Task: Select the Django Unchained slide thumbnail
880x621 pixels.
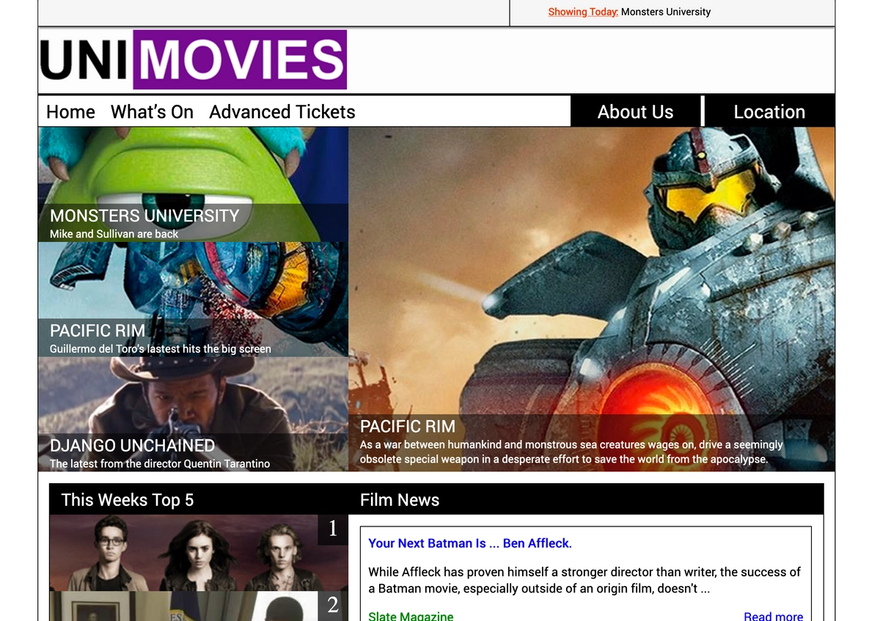Action: [x=193, y=414]
